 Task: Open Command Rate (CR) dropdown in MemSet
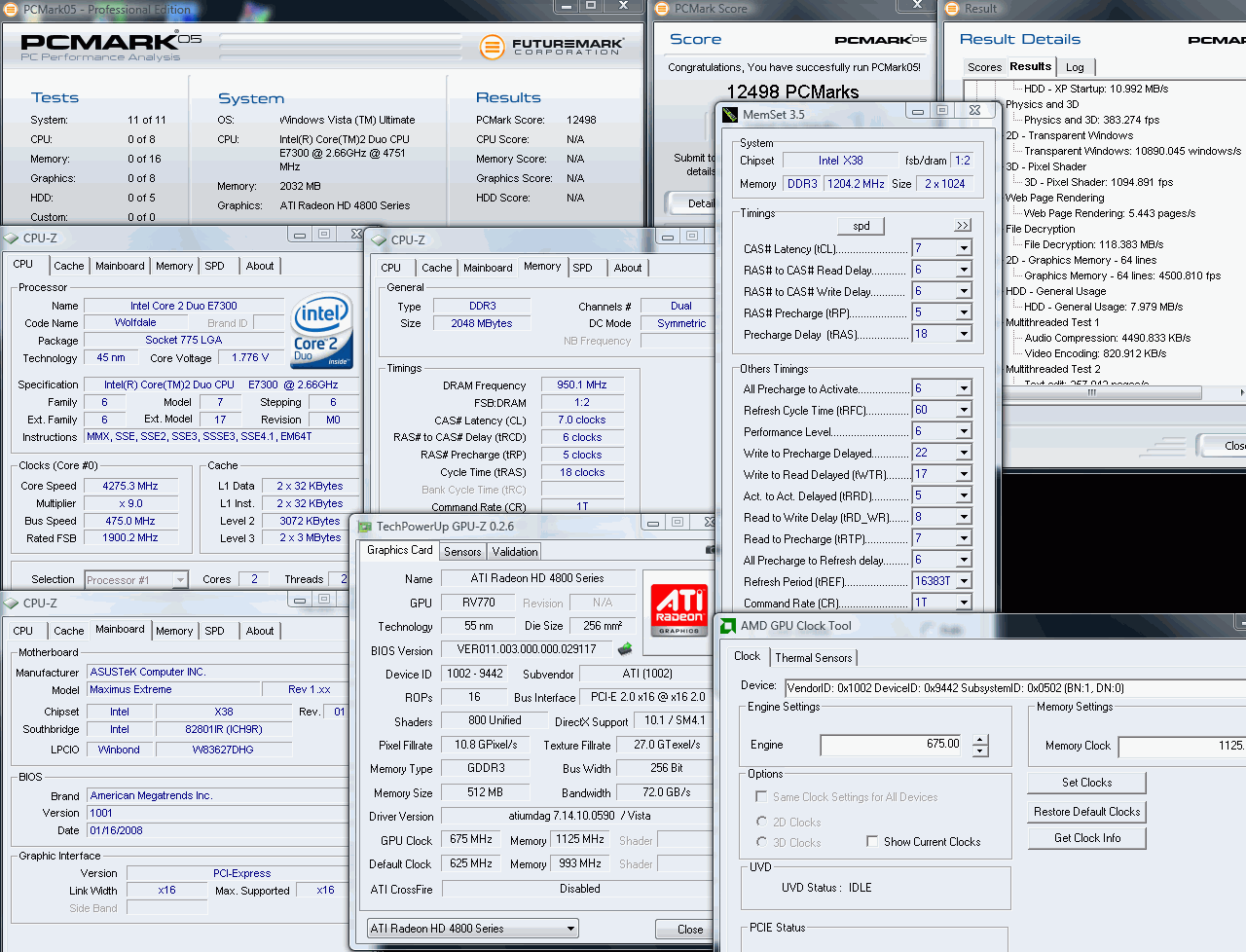964,603
